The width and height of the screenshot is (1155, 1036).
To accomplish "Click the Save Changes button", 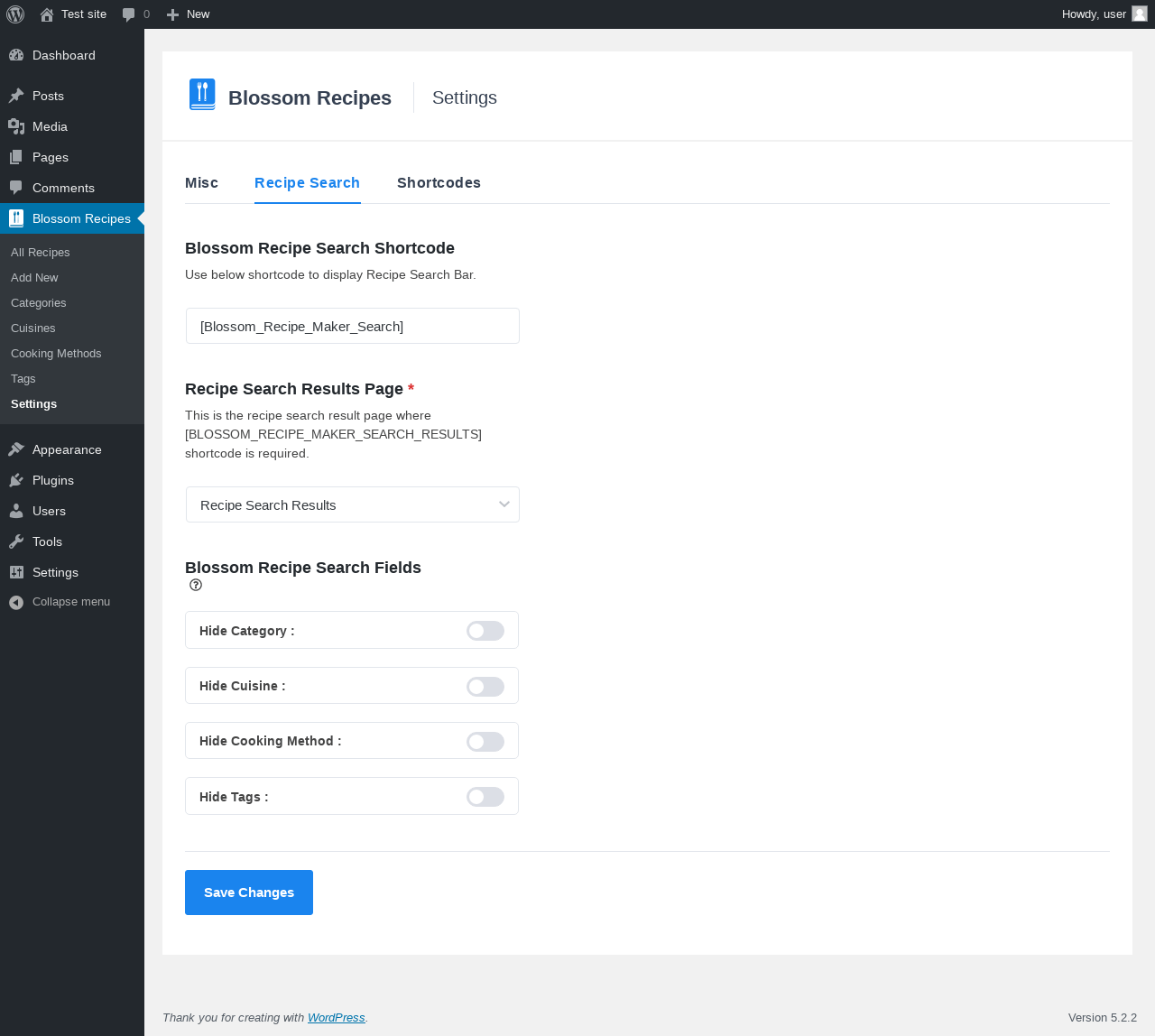I will [x=249, y=893].
